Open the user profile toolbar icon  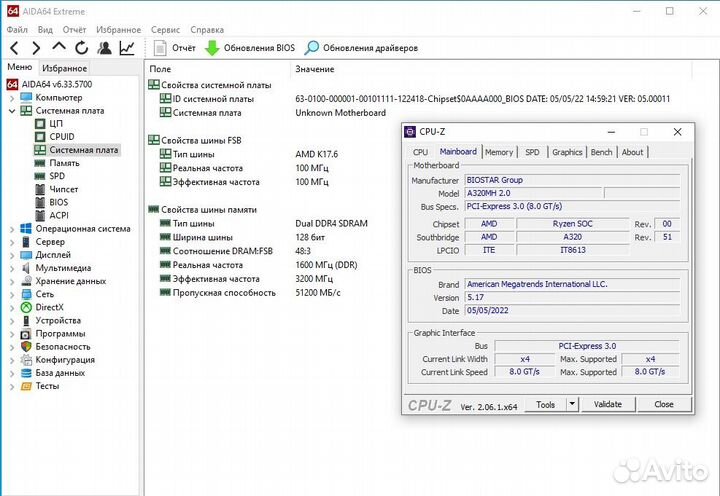(105, 48)
